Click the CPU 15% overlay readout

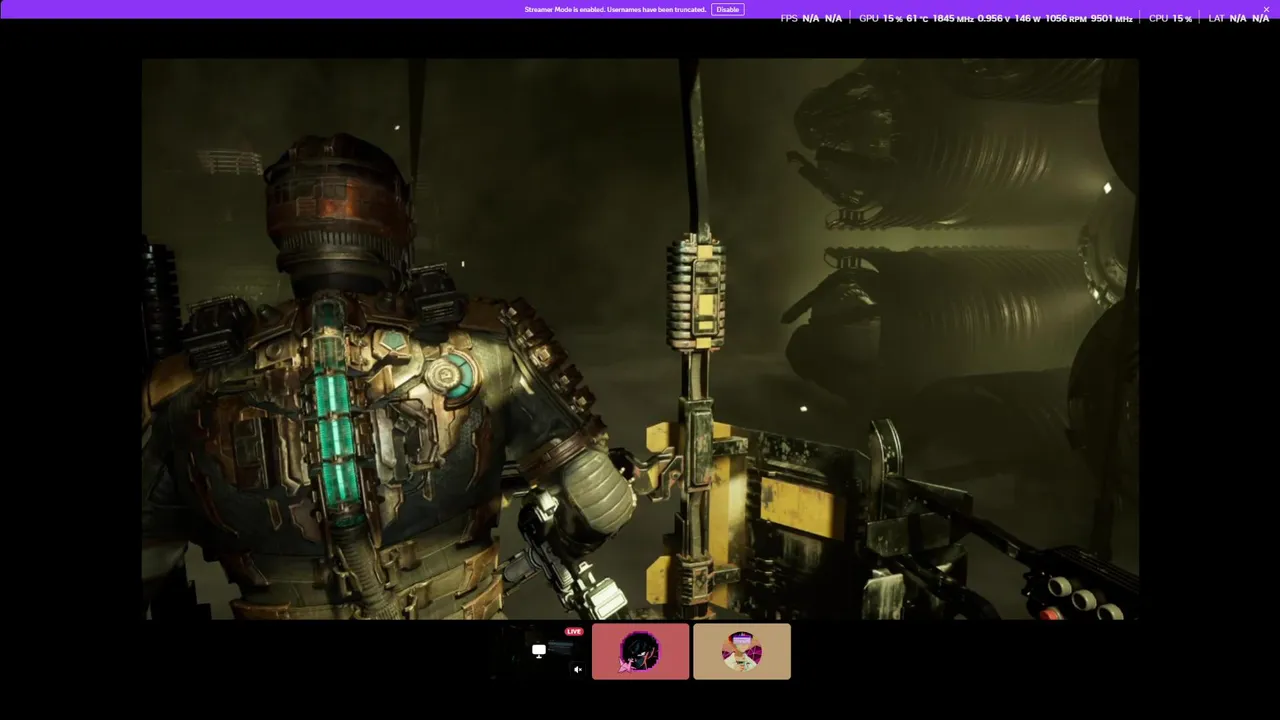1170,18
